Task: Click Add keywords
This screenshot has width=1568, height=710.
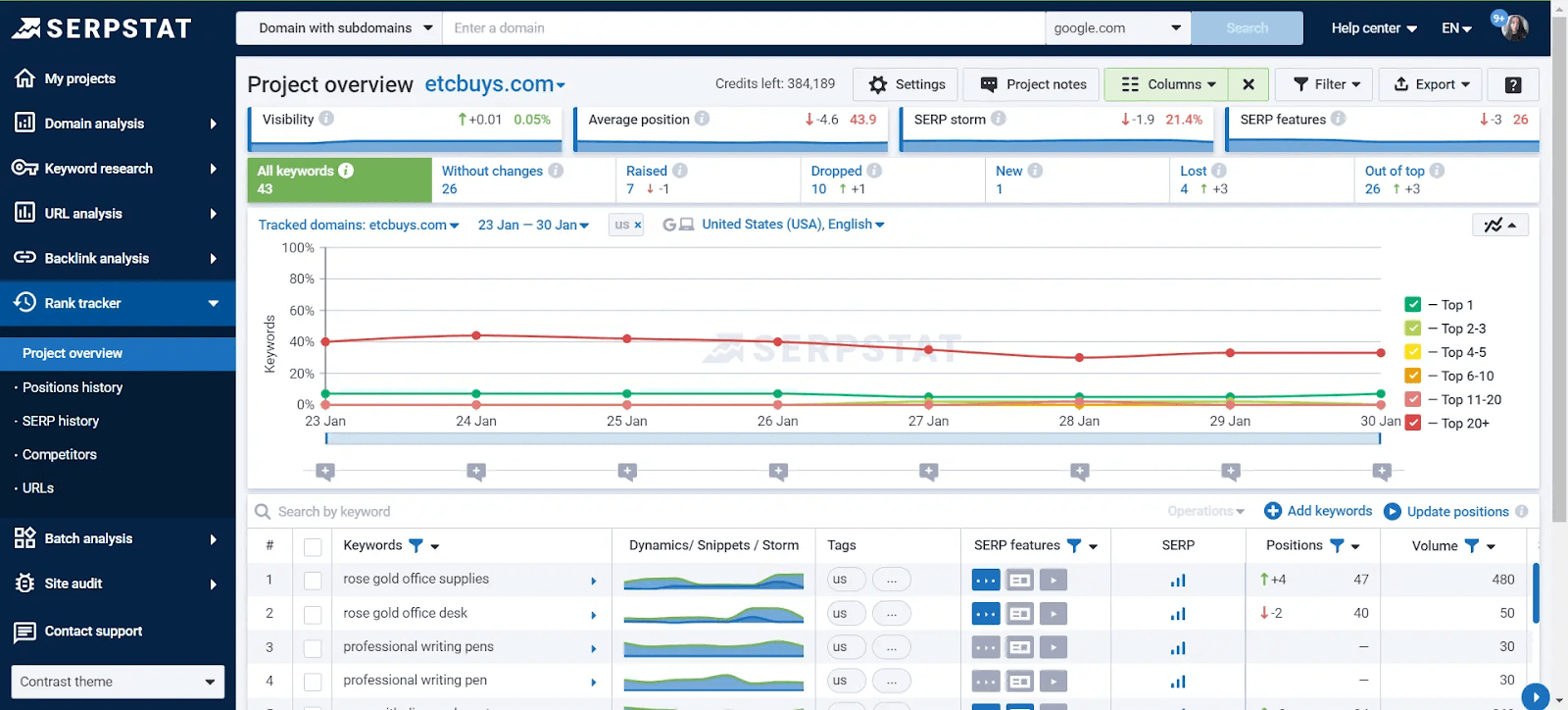Action: point(1318,511)
